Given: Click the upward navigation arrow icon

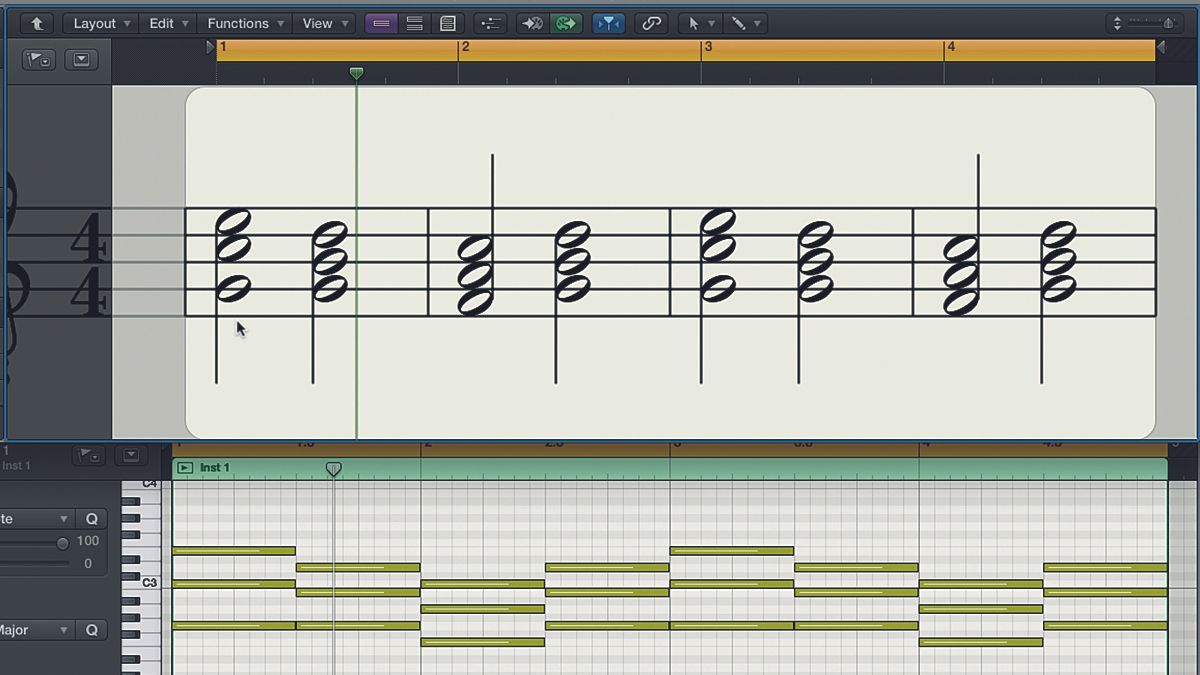Looking at the screenshot, I should click(37, 23).
